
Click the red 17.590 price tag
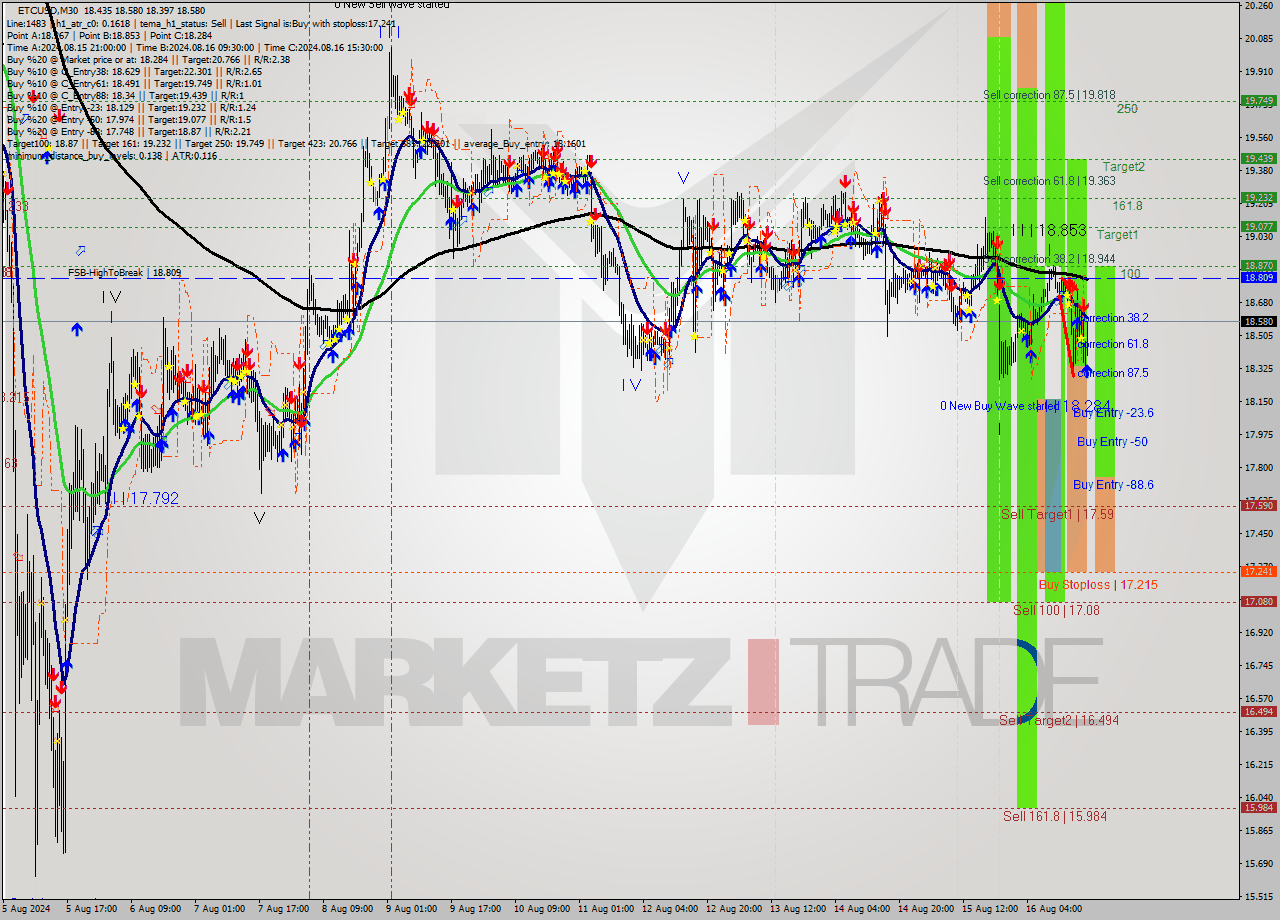coord(1258,506)
